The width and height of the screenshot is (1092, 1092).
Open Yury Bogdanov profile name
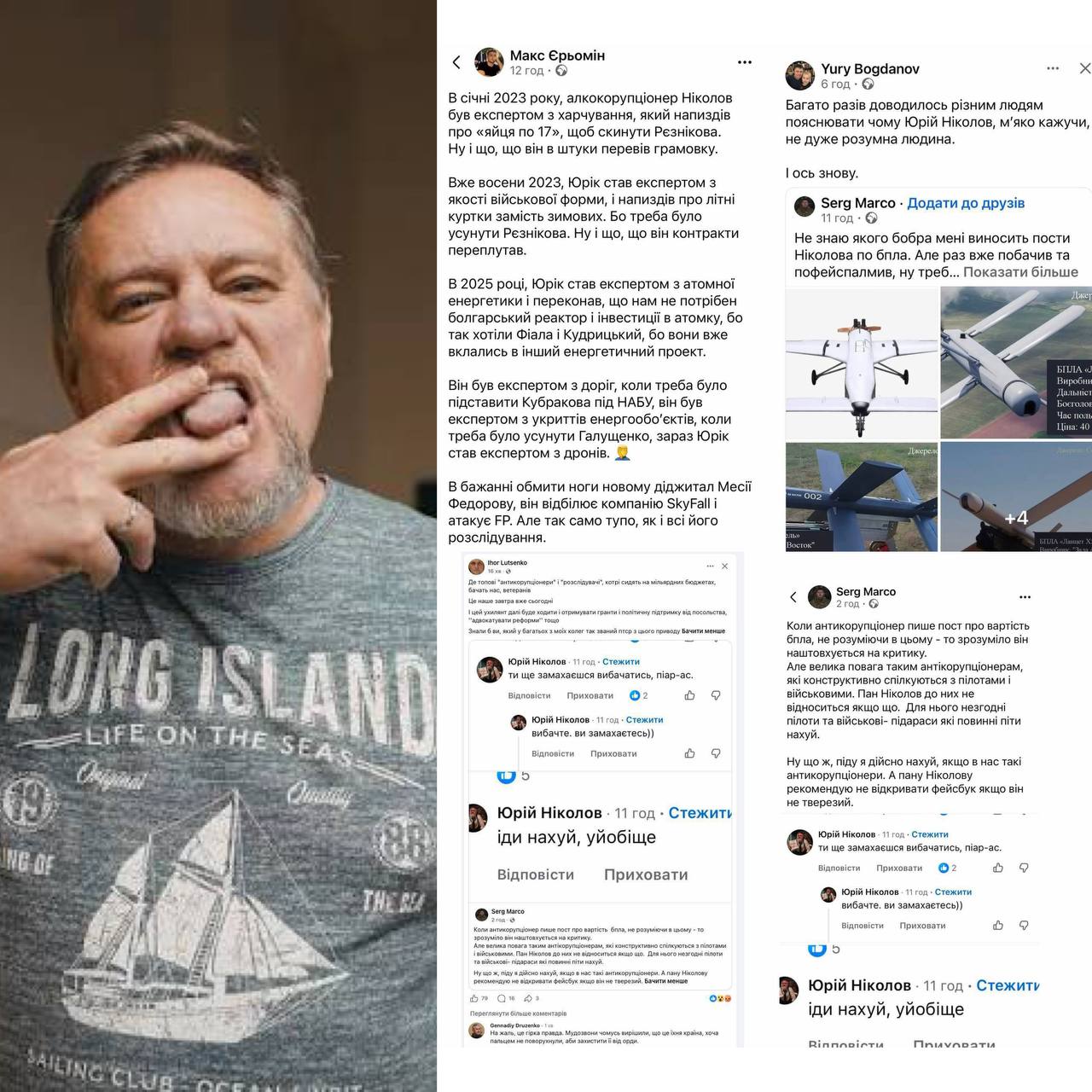click(870, 69)
